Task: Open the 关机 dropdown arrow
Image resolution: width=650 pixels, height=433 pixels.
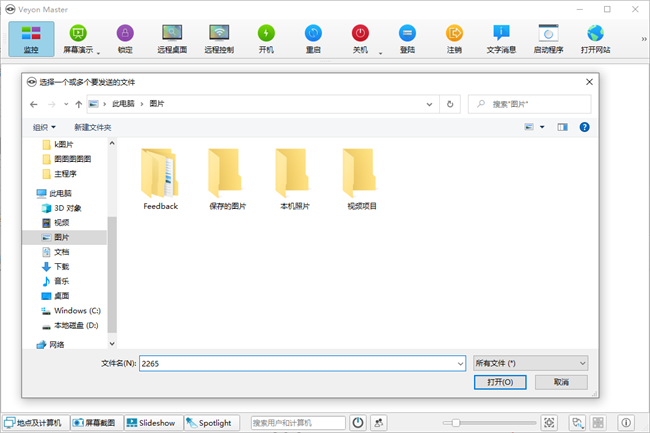Action: click(381, 53)
